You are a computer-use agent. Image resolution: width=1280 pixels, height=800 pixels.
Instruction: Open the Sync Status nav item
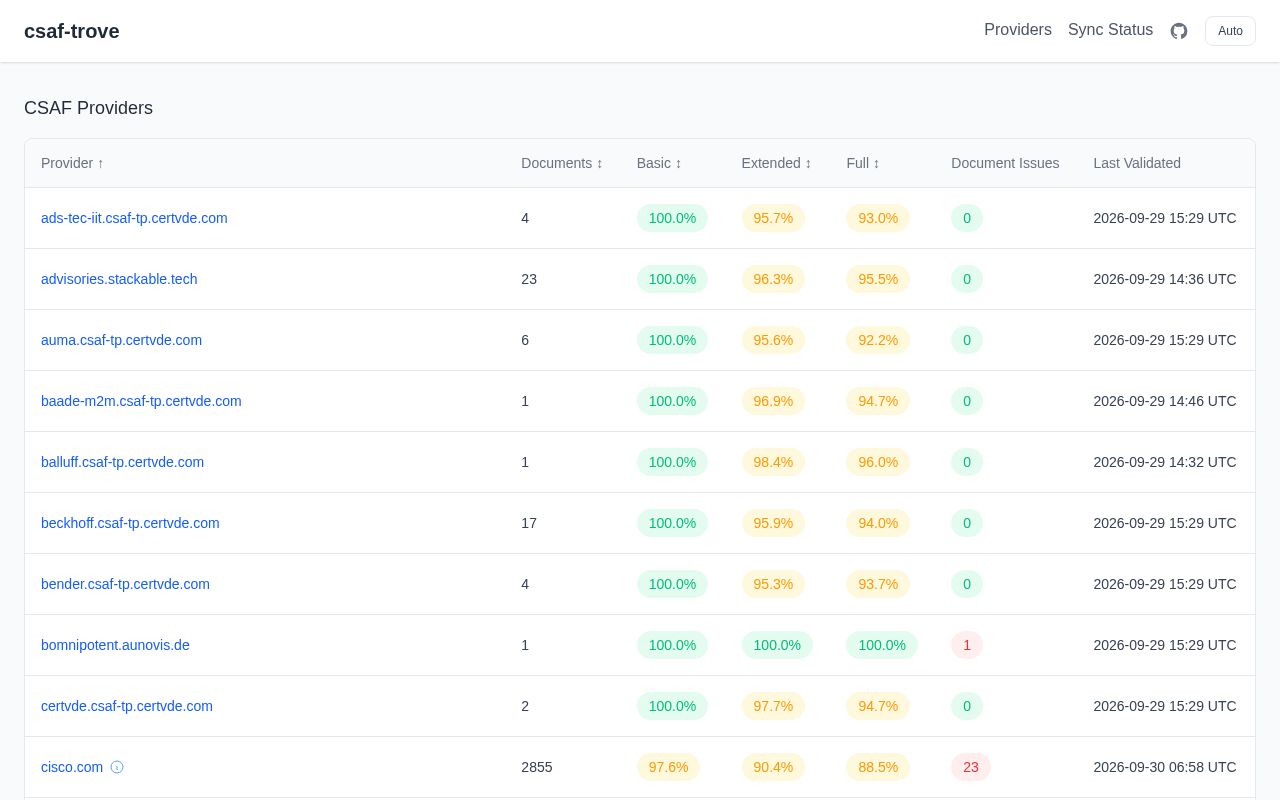[1110, 30]
